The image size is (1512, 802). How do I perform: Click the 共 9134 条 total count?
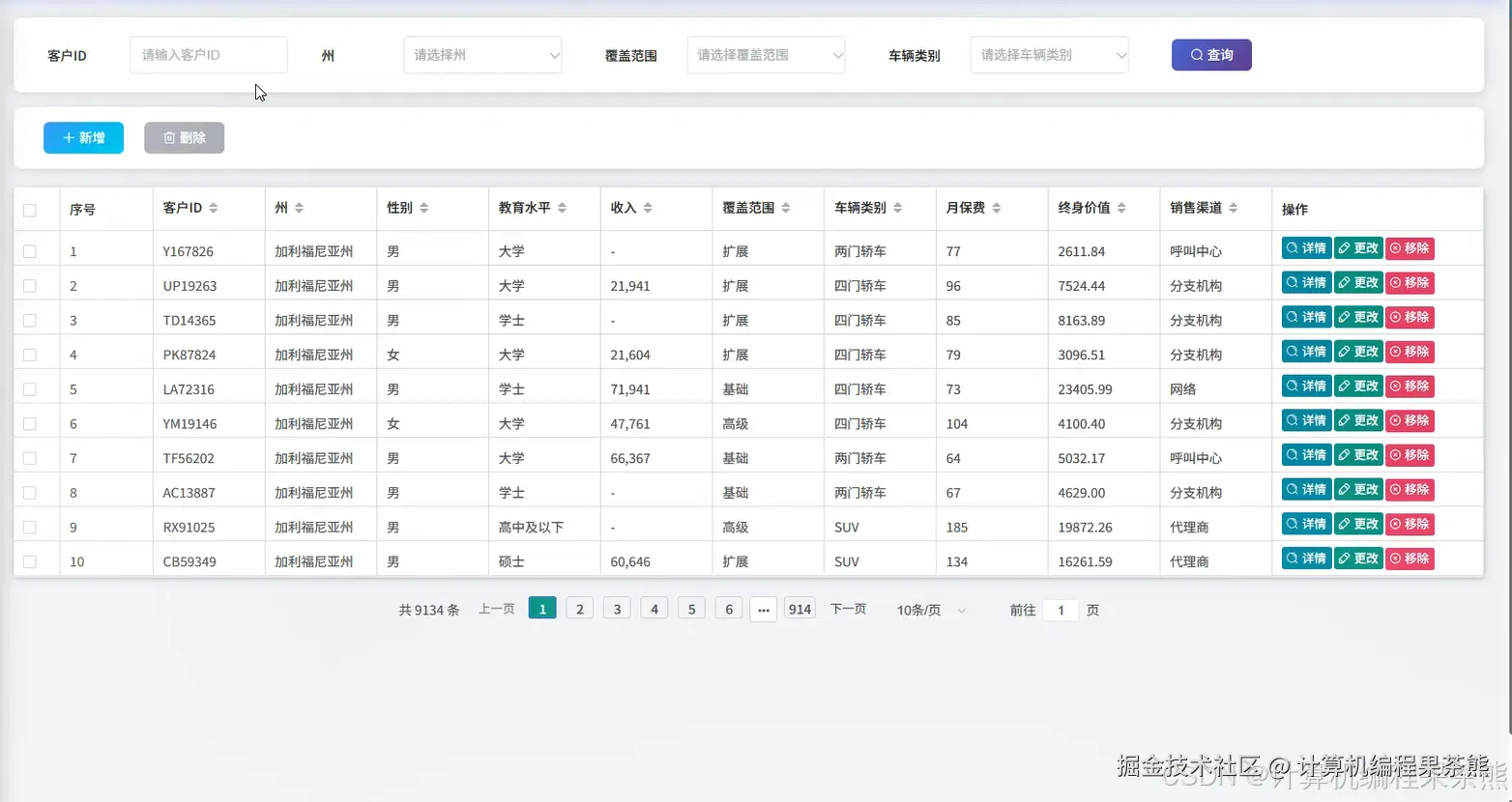[x=428, y=610]
